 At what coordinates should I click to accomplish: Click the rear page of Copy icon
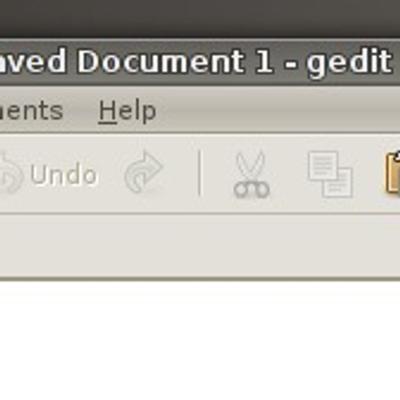tap(322, 165)
